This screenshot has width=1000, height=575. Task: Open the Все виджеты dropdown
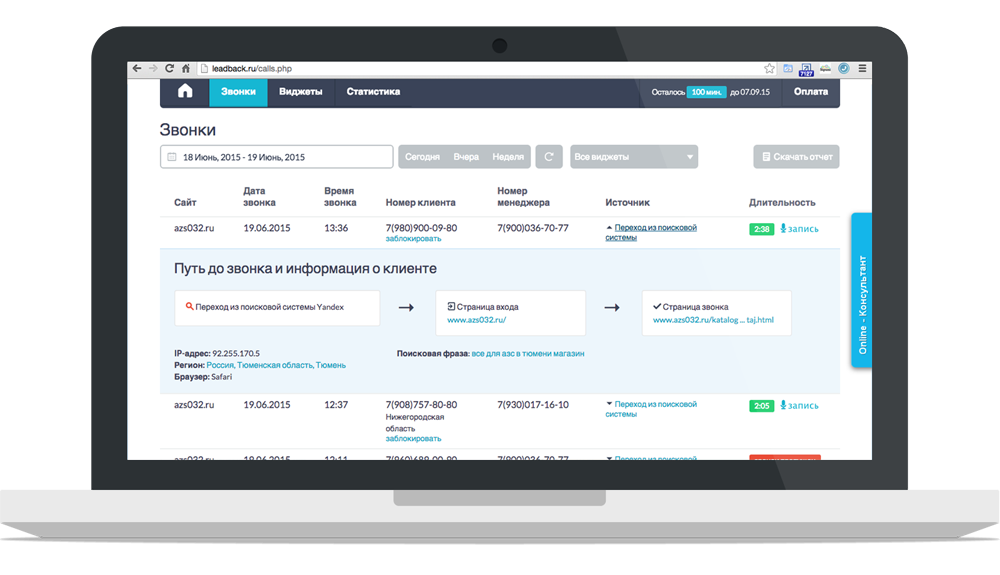point(634,157)
